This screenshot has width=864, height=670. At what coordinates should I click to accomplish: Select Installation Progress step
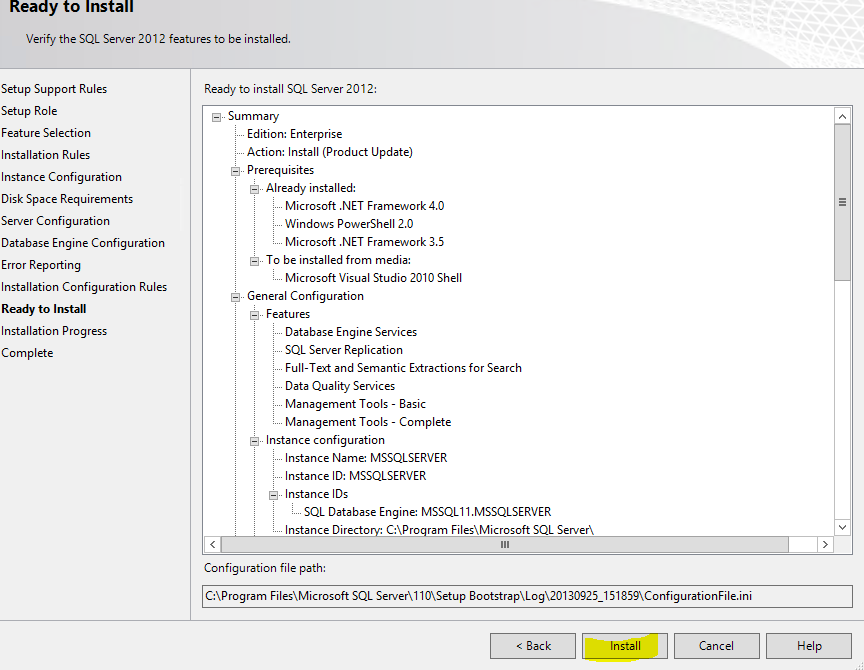point(54,331)
